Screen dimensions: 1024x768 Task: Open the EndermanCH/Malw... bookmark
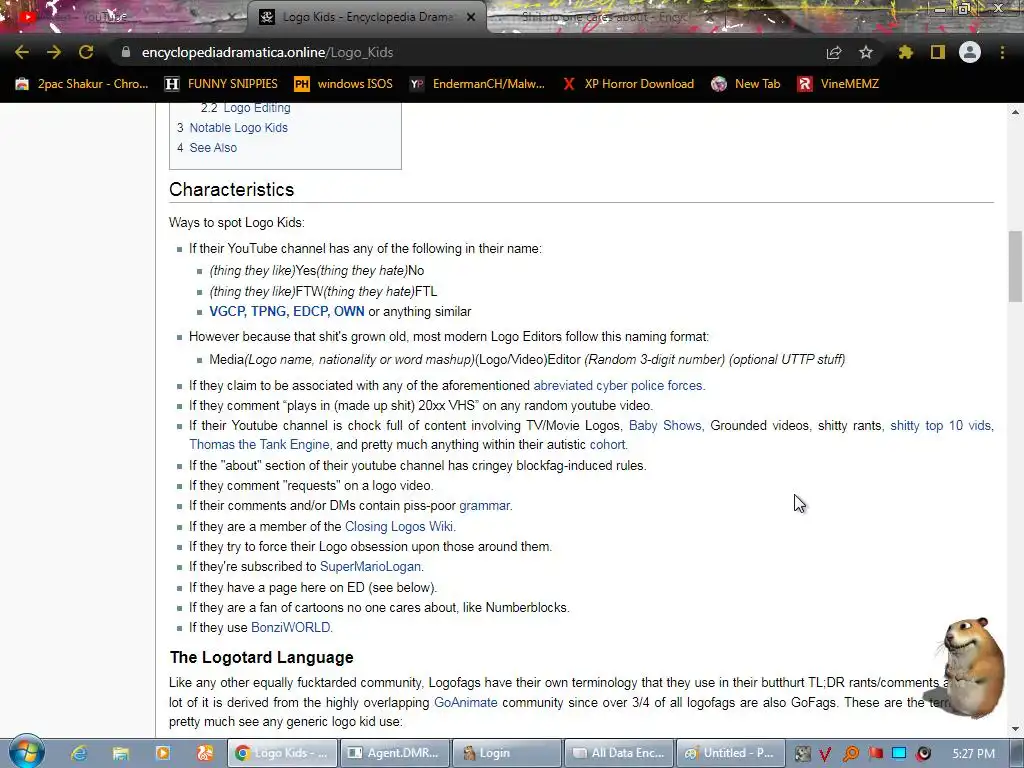(x=477, y=84)
